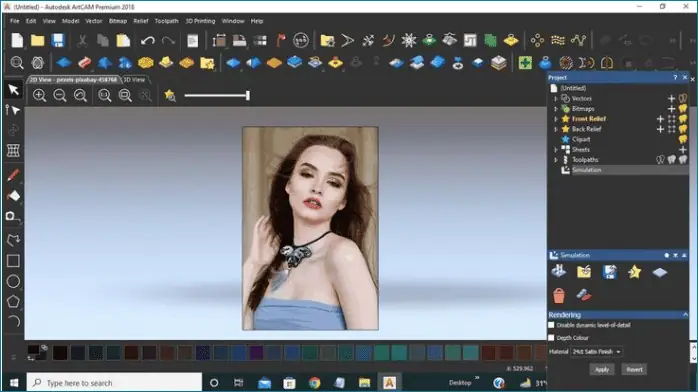Click the red flag toolbar icon
Image resolution: width=698 pixels, height=392 pixels.
(x=280, y=40)
